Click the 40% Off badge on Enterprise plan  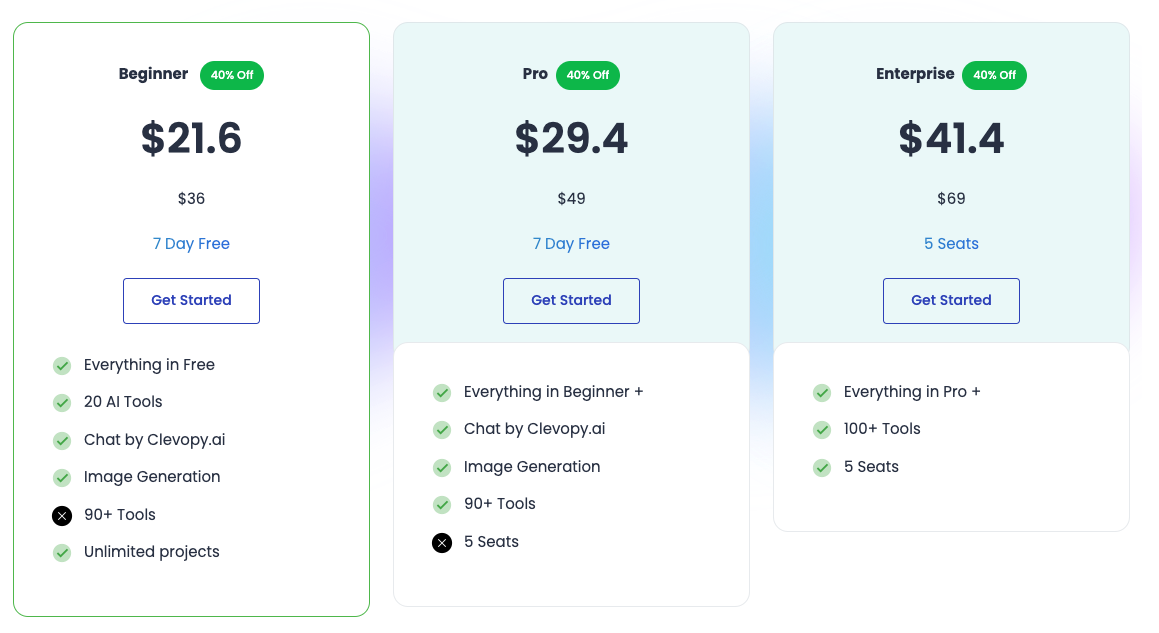[994, 75]
